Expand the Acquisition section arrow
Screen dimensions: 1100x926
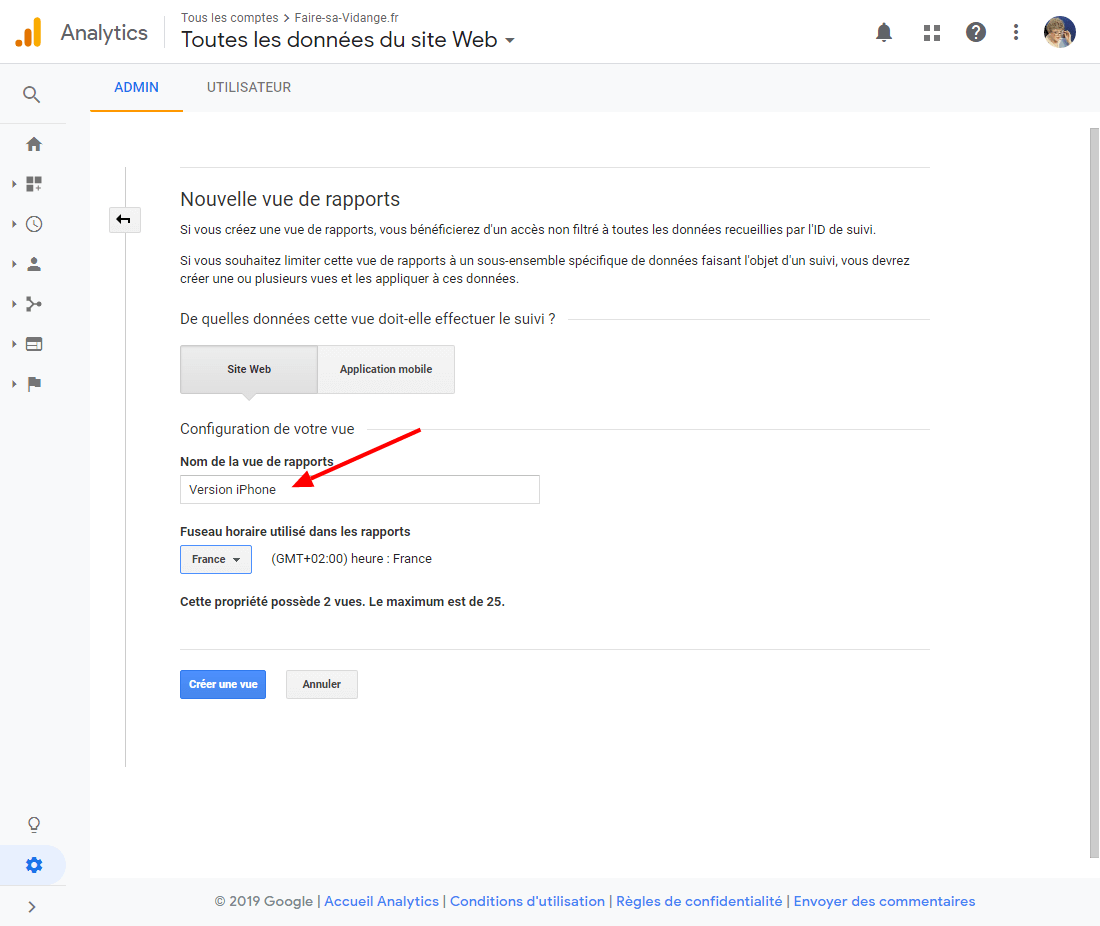pyautogui.click(x=14, y=304)
